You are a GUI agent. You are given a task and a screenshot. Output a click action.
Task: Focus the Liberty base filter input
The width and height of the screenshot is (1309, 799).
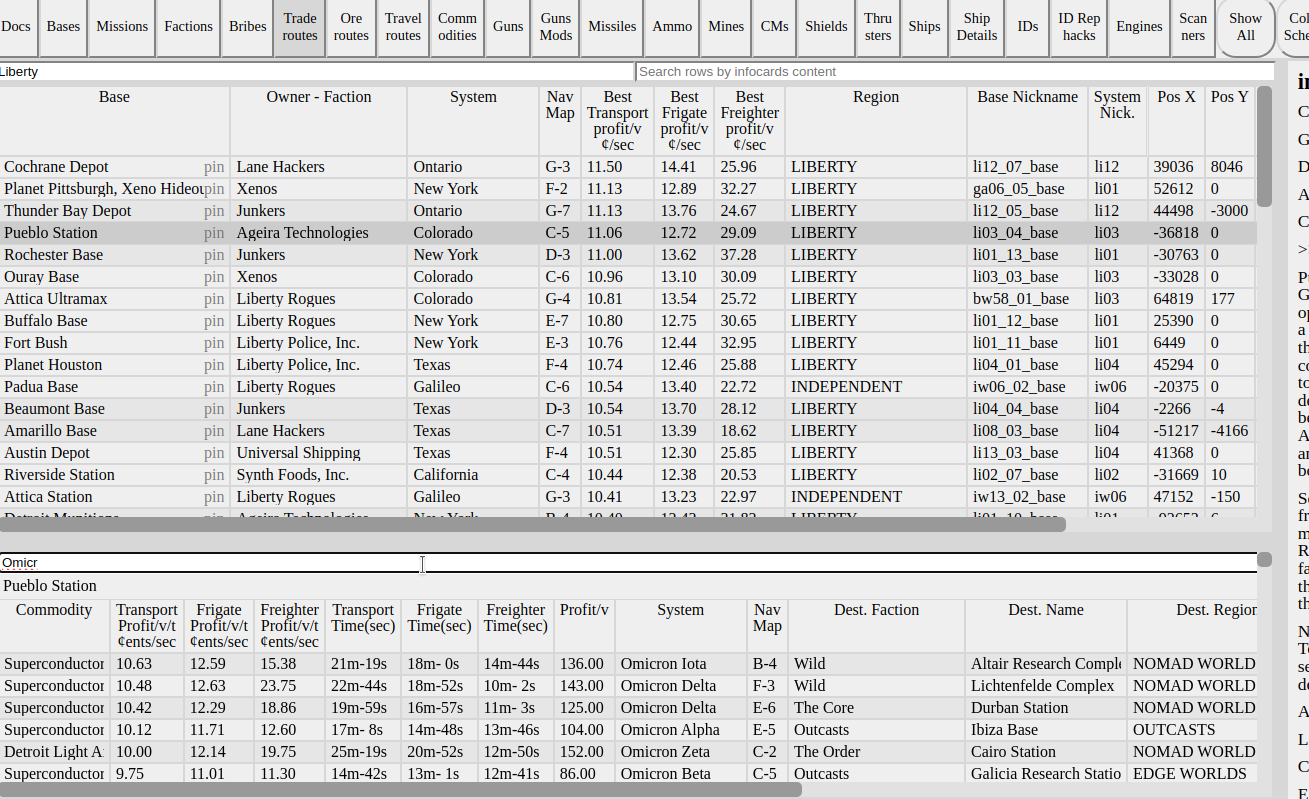(316, 72)
